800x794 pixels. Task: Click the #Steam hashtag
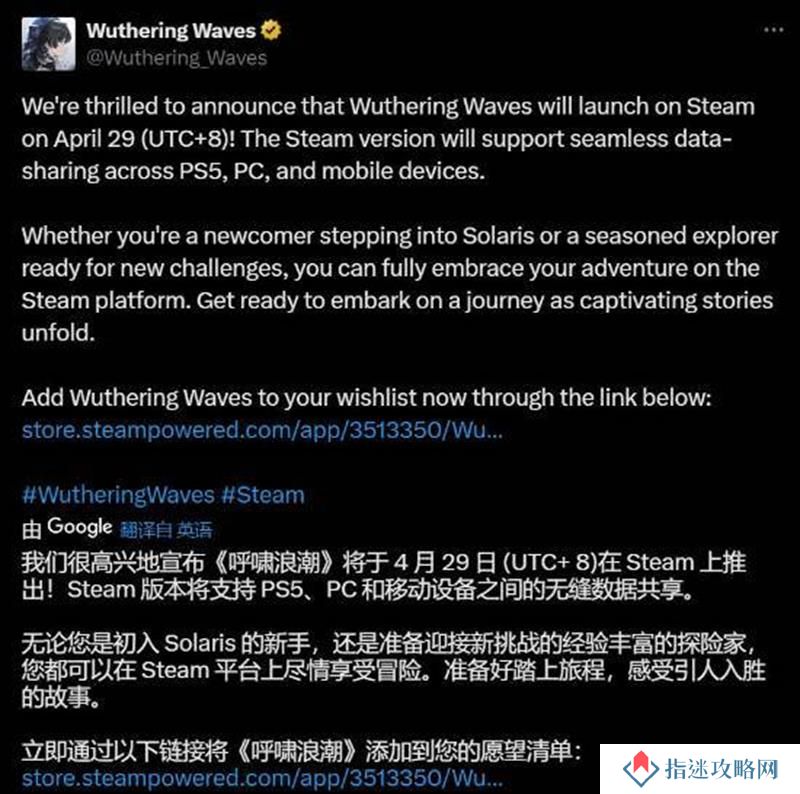coord(263,495)
